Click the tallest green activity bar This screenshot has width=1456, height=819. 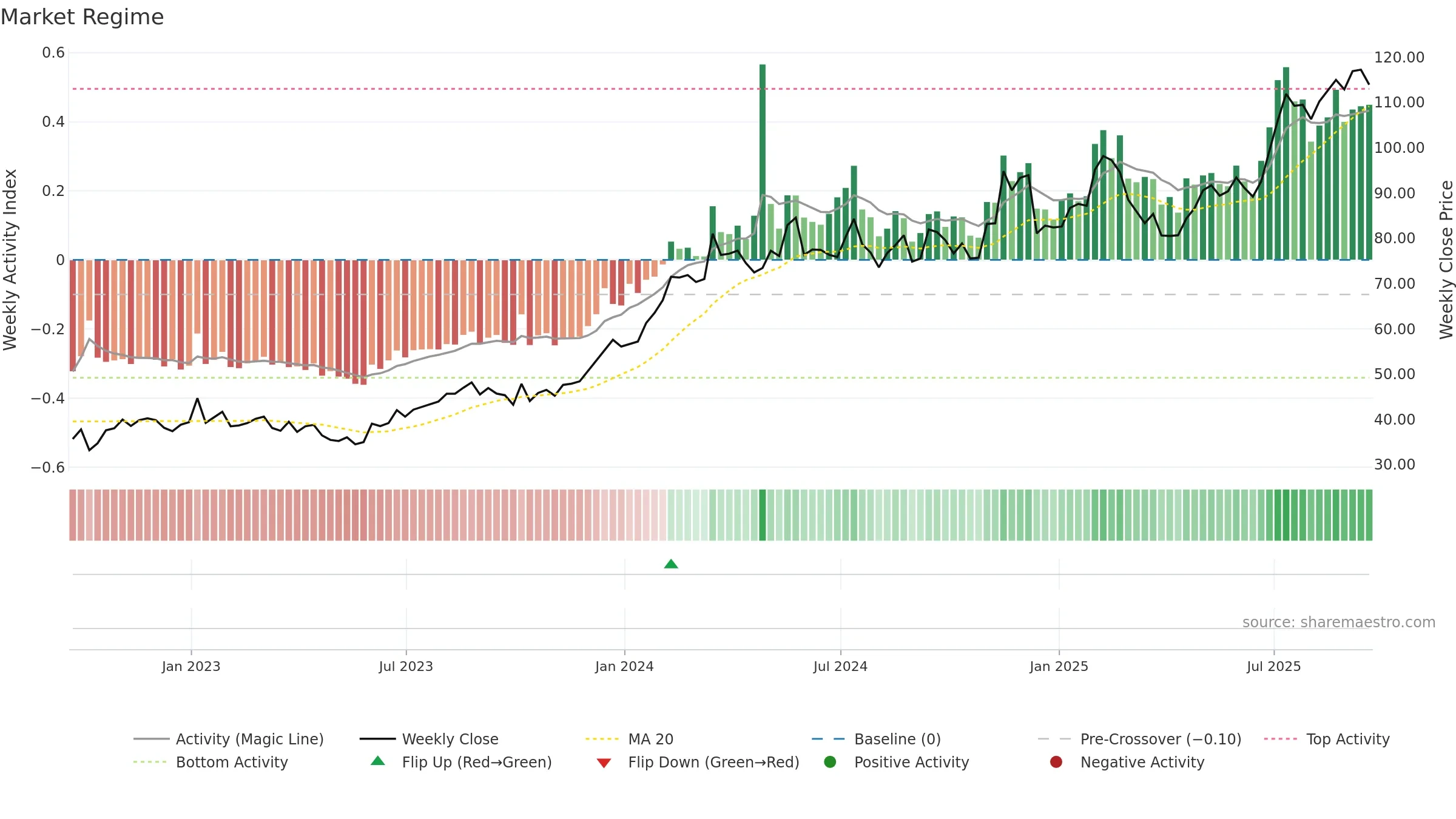coord(763,162)
